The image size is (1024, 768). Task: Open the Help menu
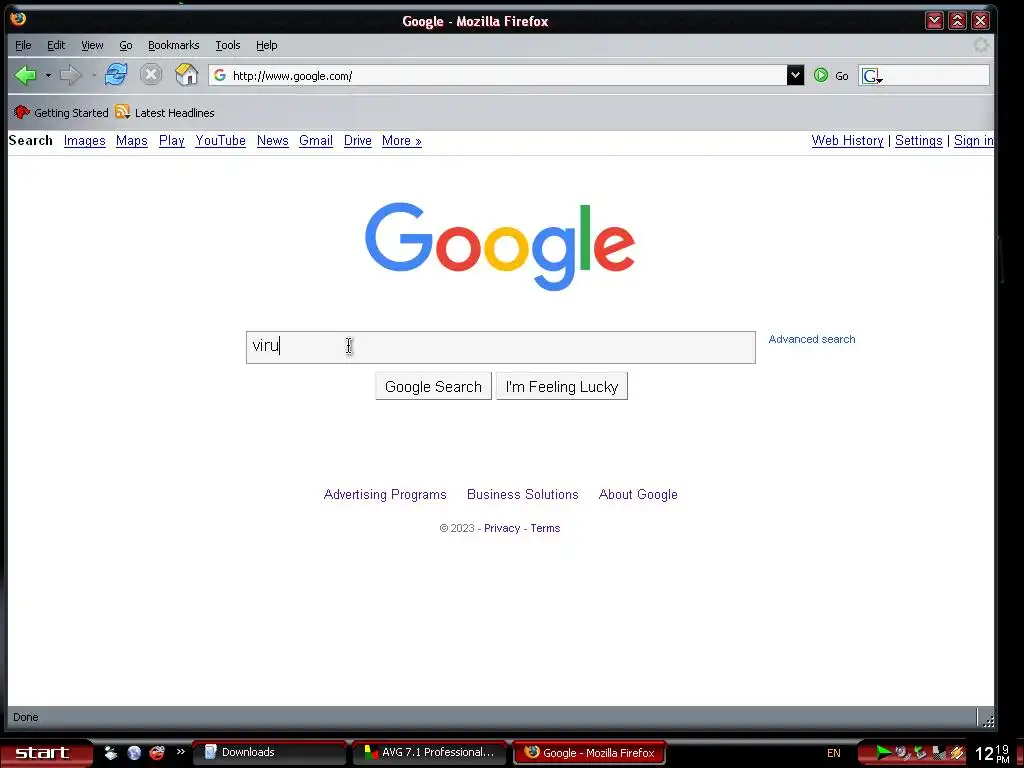(x=266, y=45)
